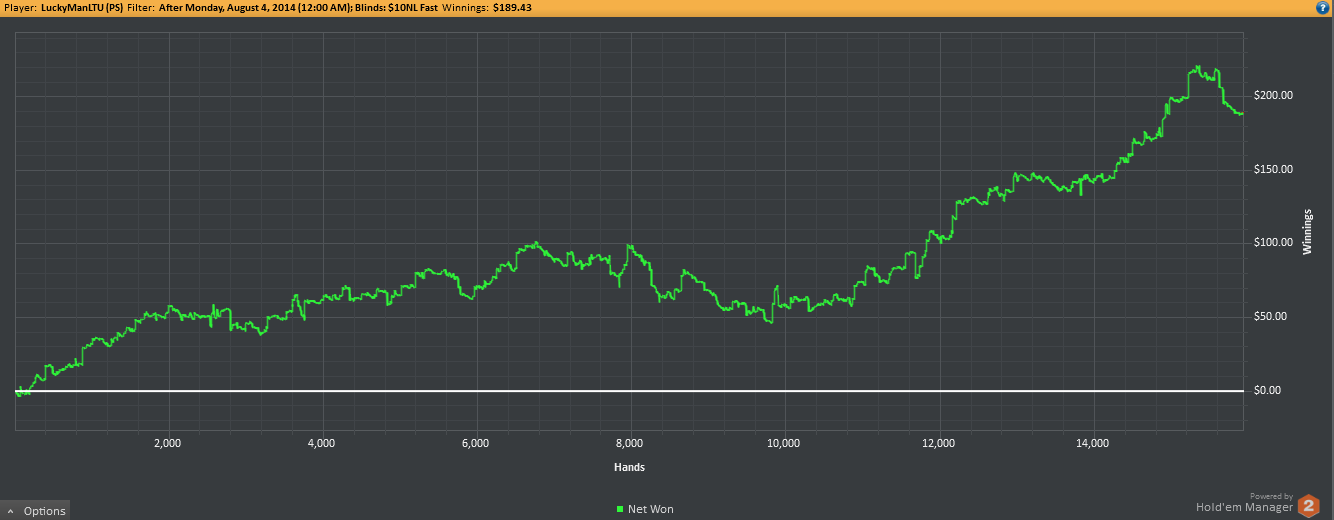Toggle the Net Won legend entry
1334x520 pixels.
pos(645,509)
